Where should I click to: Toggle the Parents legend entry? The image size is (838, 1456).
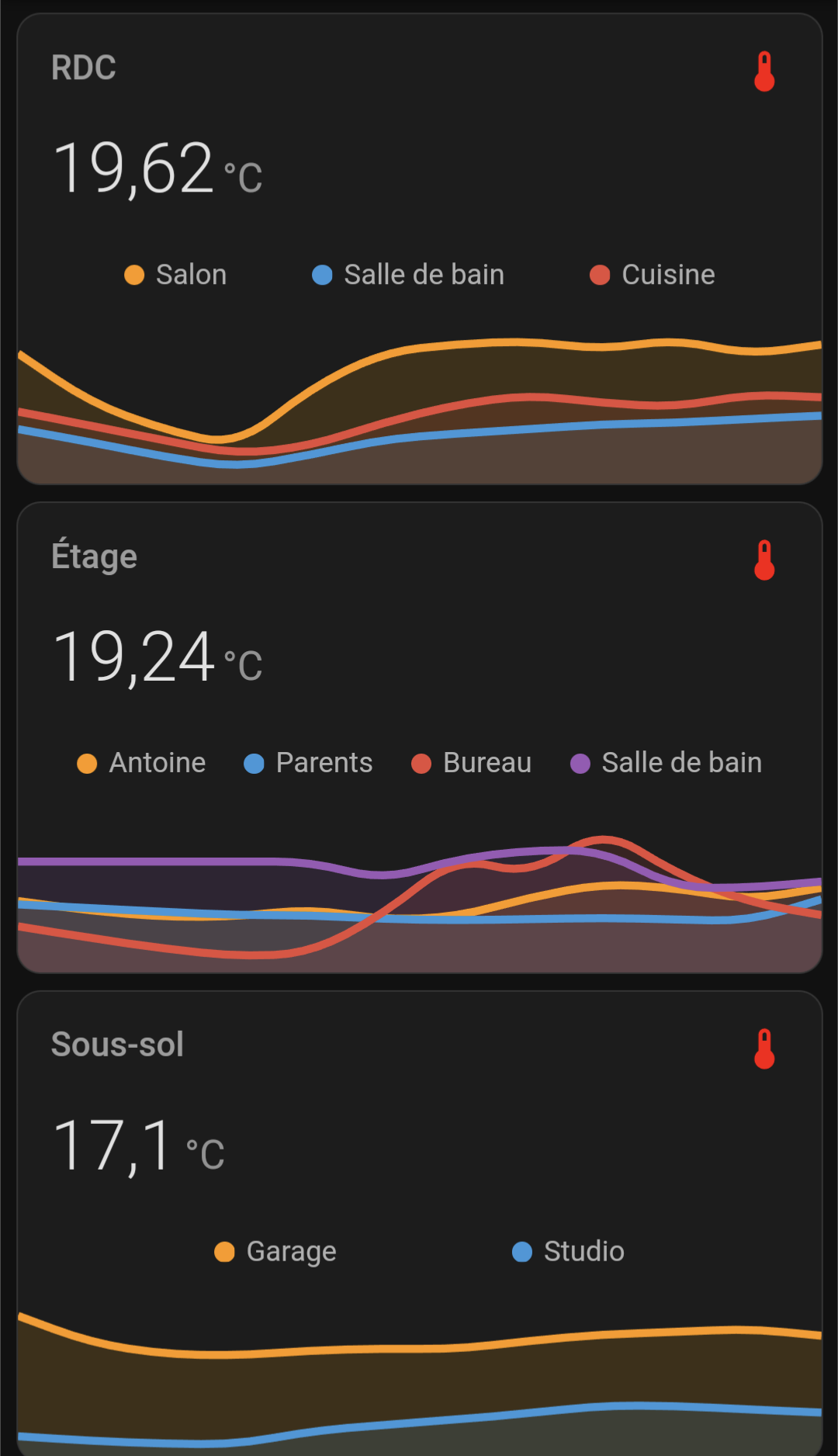pos(309,763)
